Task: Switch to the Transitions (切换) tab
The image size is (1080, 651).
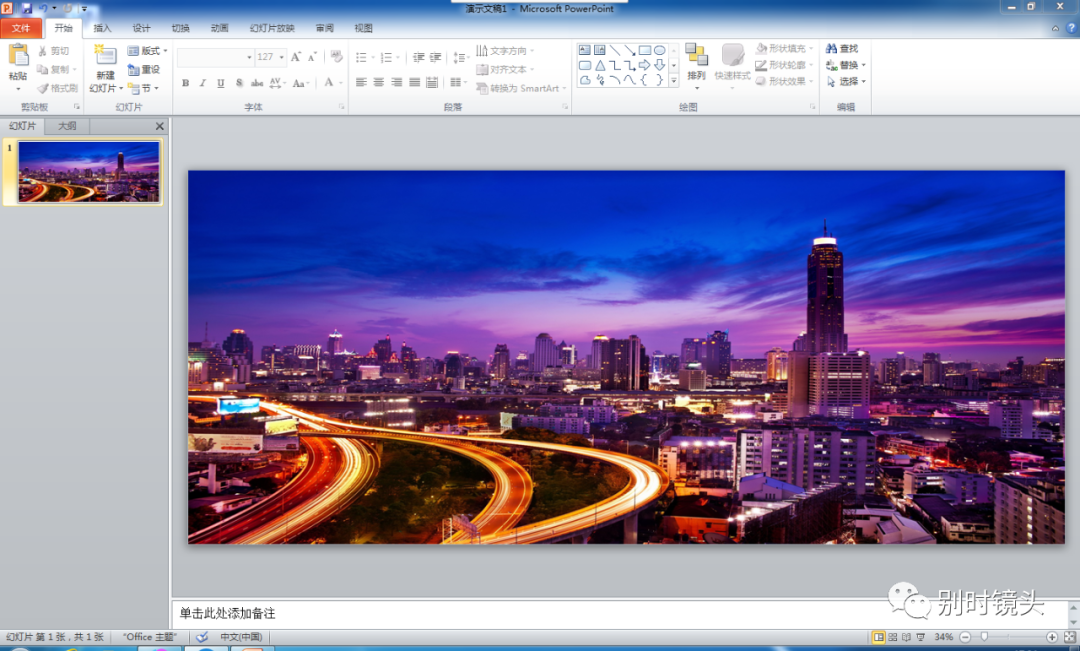Action: coord(180,28)
